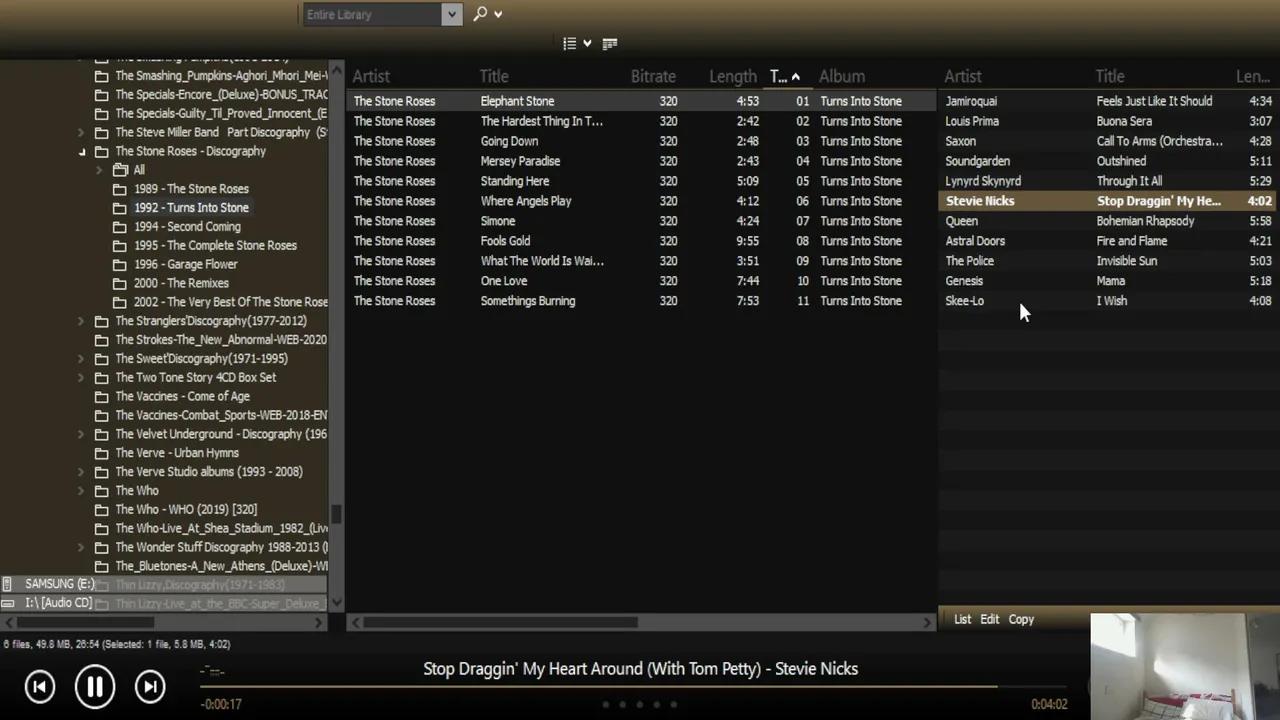This screenshot has width=1280, height=720.
Task: Open the search options dropdown arrow
Action: point(498,14)
